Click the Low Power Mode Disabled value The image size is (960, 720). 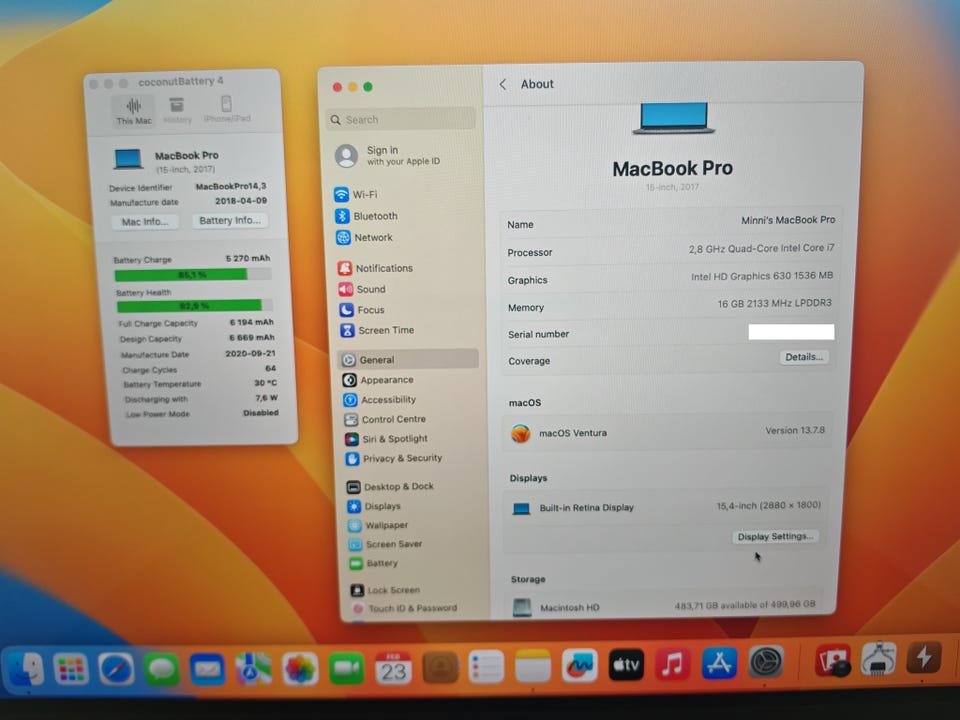click(x=261, y=413)
